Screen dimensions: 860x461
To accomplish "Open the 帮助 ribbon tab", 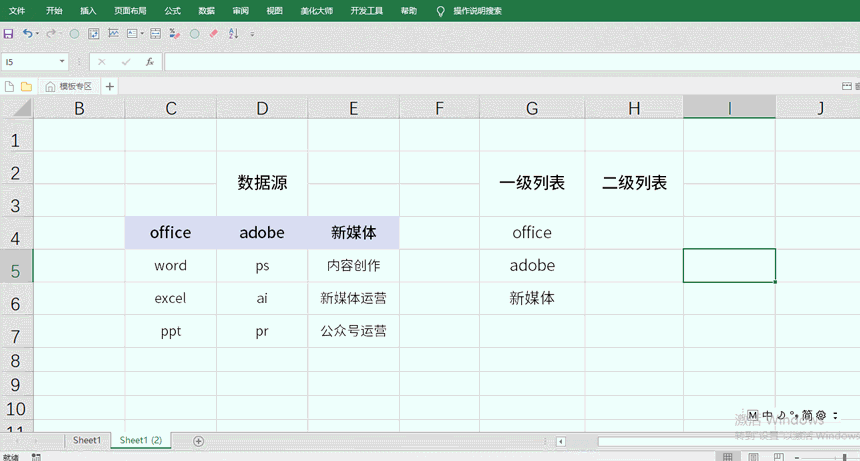I will pos(409,11).
